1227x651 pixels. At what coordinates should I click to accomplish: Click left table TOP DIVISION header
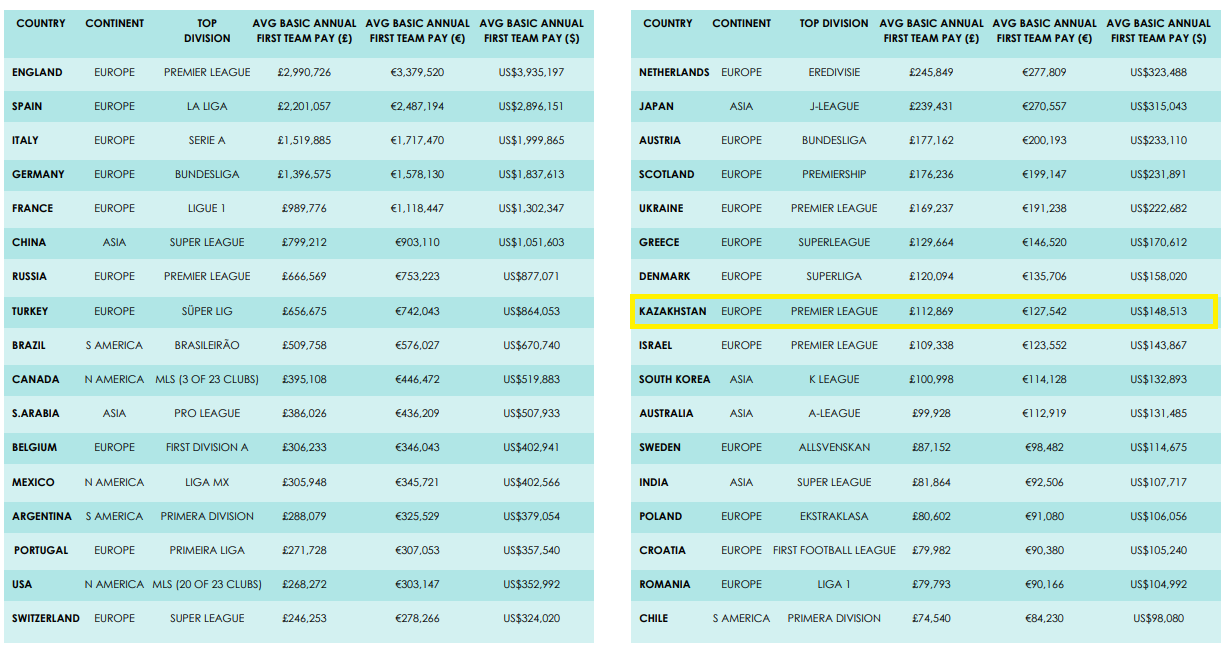pos(207,31)
